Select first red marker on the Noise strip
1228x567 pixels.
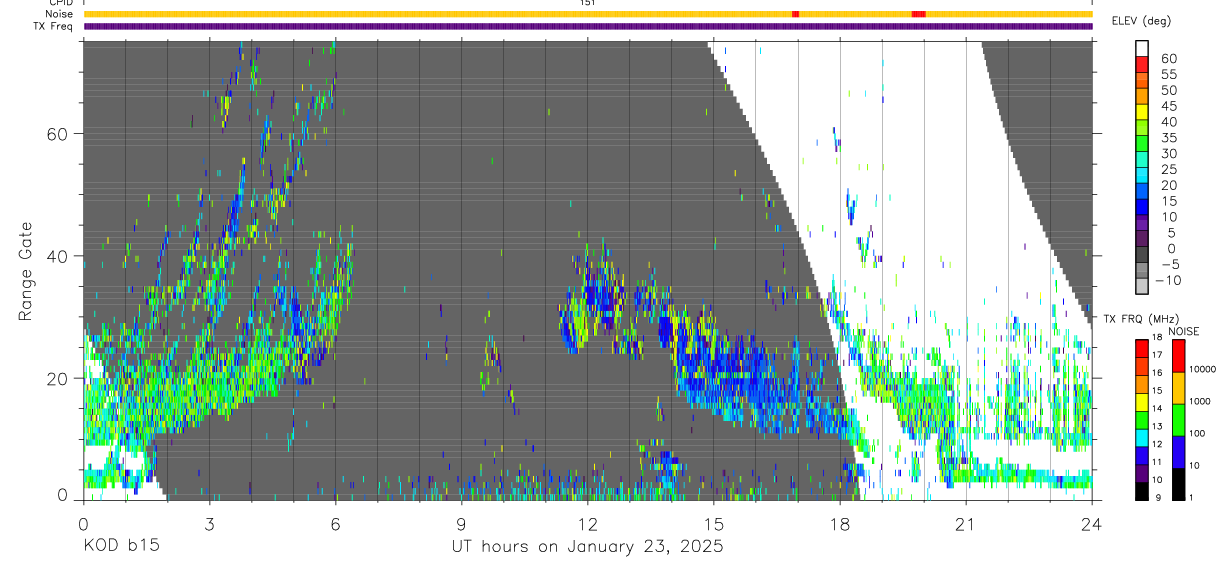click(x=795, y=14)
